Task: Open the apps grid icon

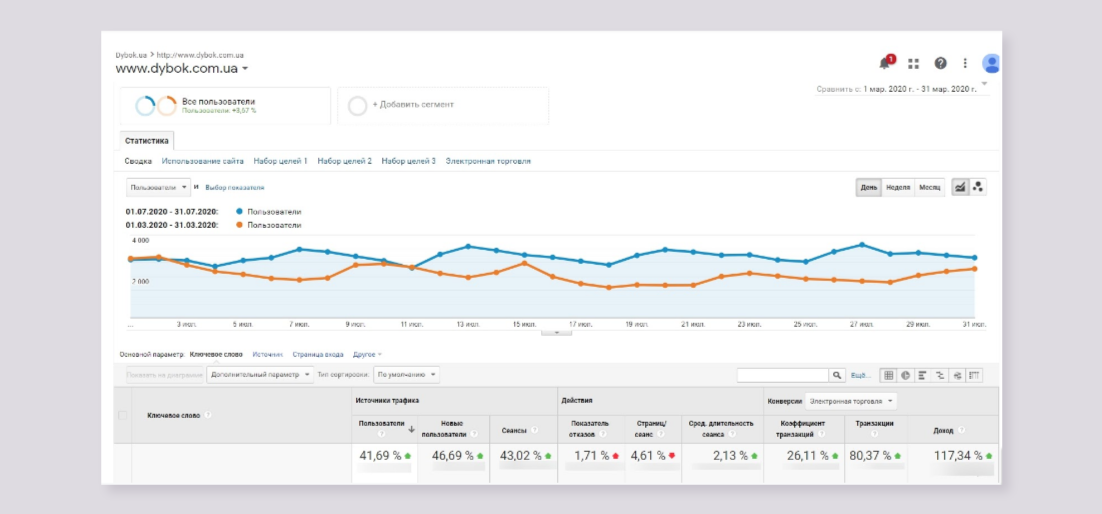Action: [x=913, y=64]
